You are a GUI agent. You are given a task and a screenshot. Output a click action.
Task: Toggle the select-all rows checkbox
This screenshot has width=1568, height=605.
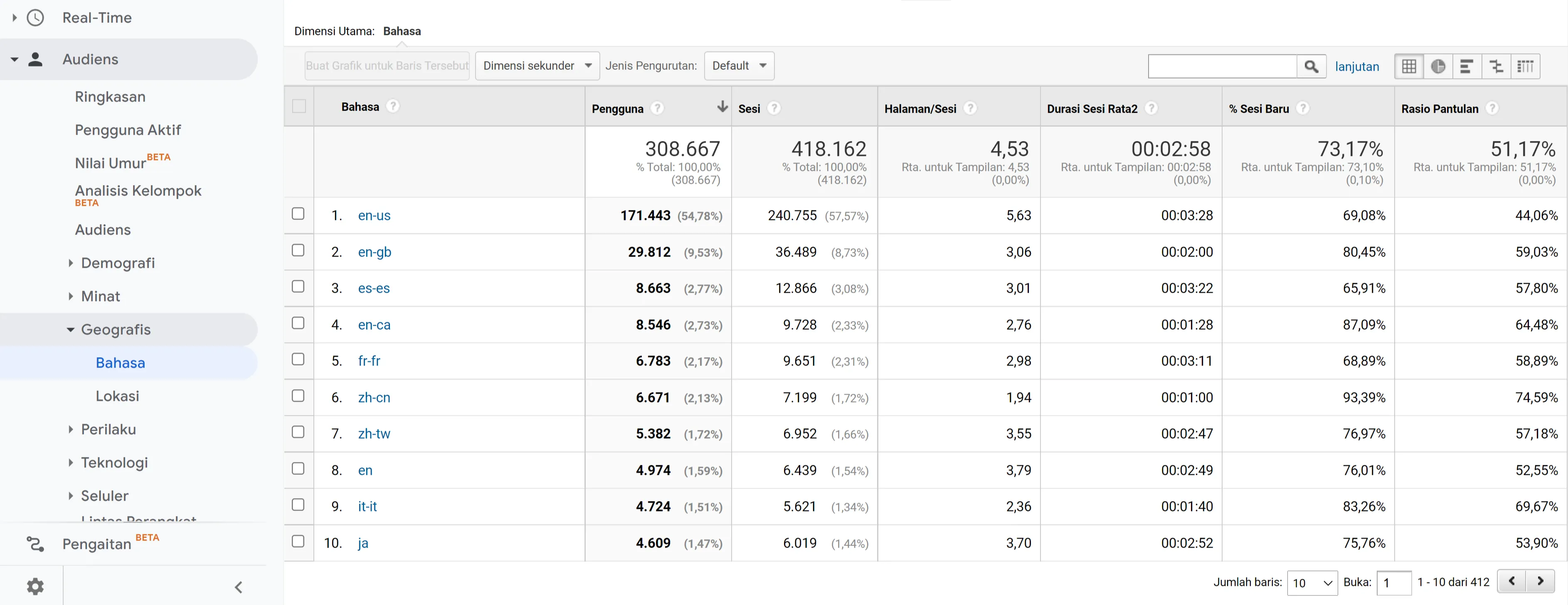pos(299,106)
